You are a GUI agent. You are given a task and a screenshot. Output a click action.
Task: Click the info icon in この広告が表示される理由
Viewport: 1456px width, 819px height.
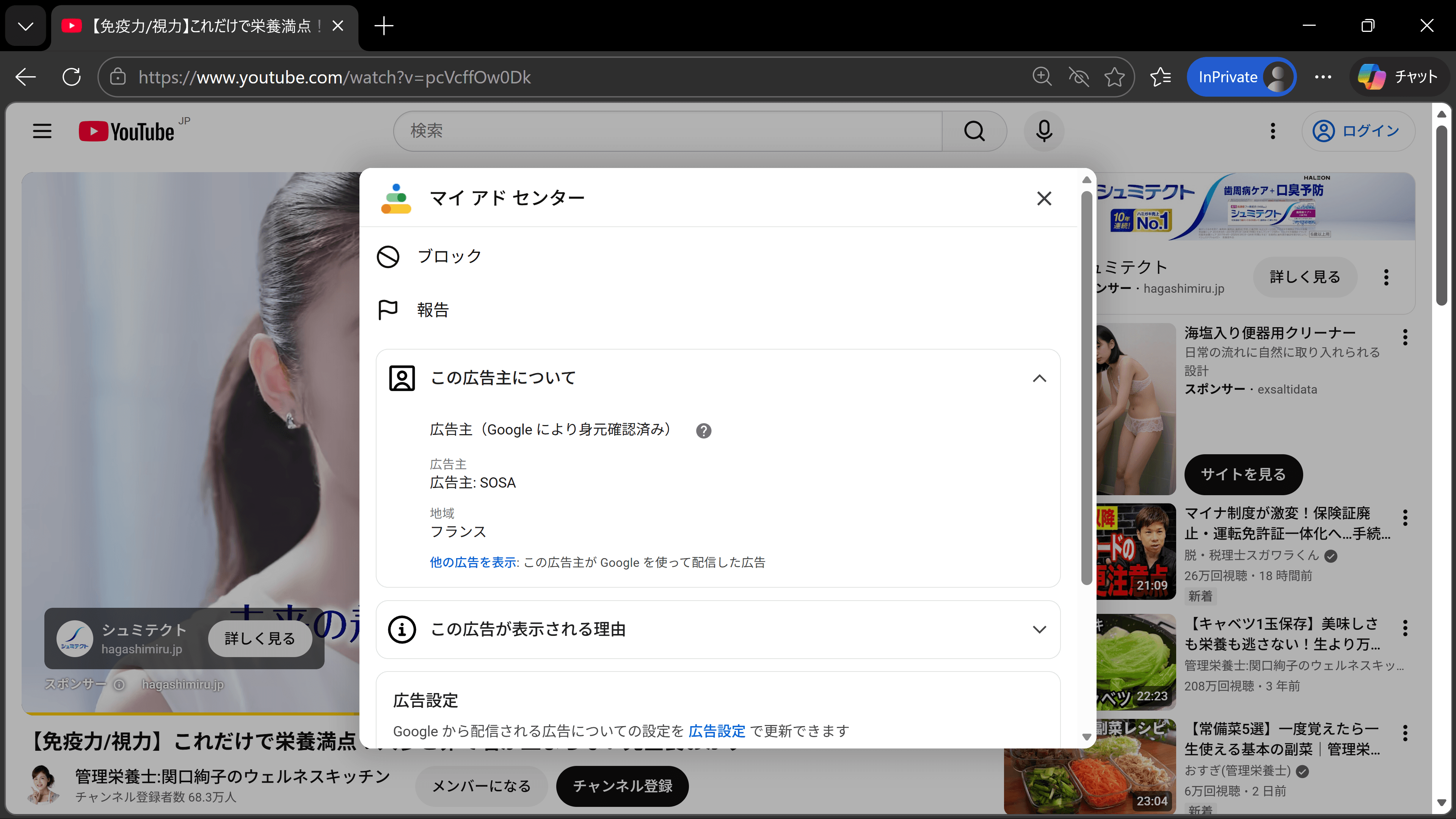[x=402, y=629]
